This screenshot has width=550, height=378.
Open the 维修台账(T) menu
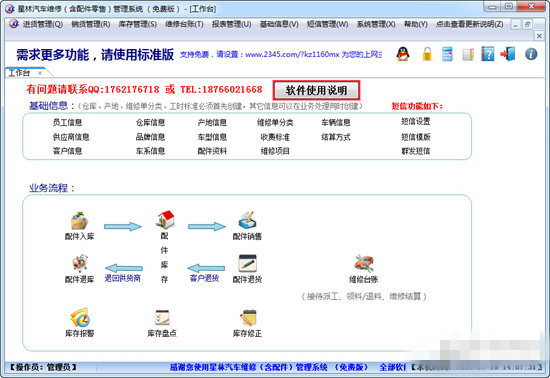[x=184, y=24]
